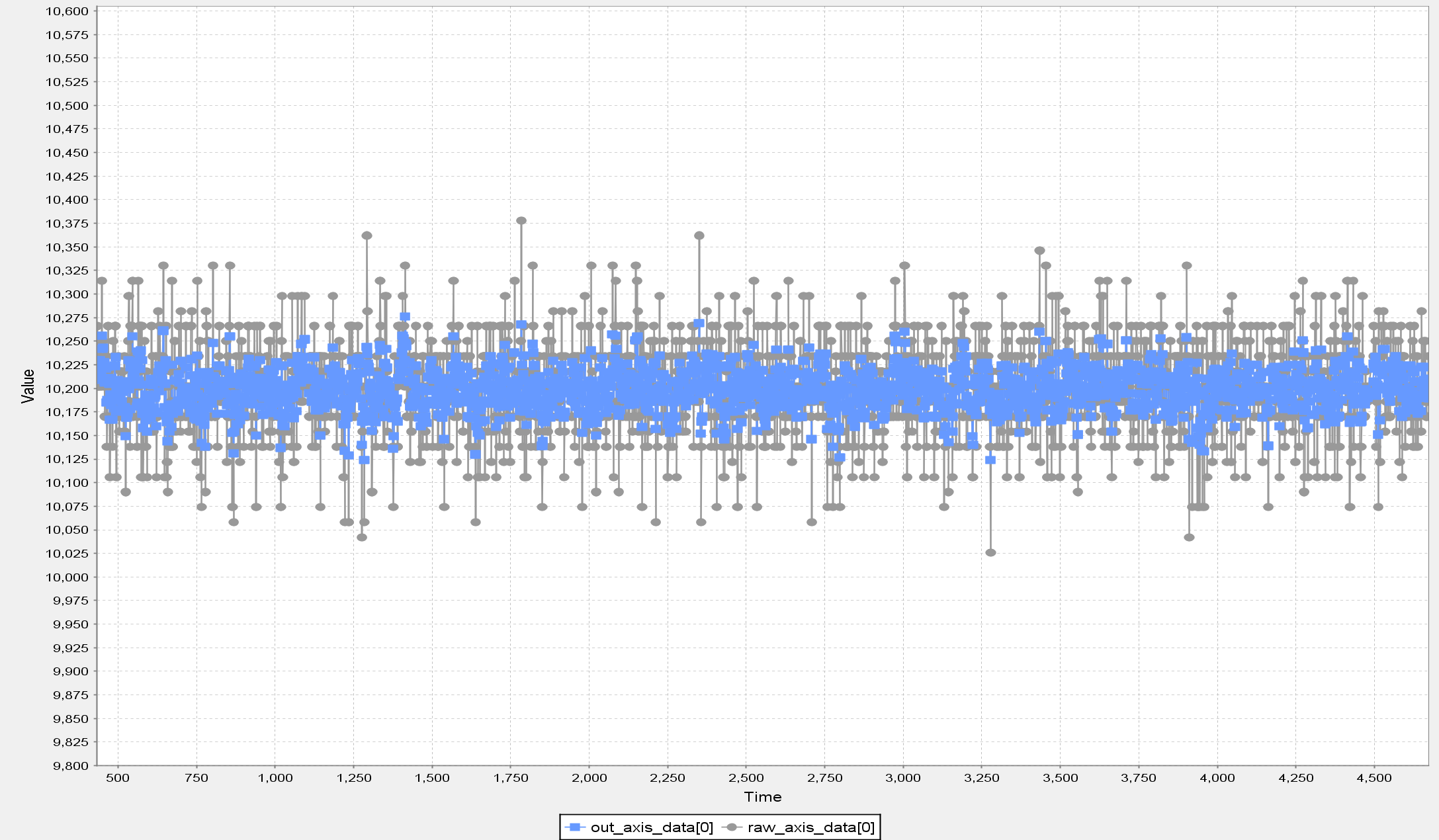Click the lowest gray point near time 3,250
The width and height of the screenshot is (1439, 840).
(990, 552)
